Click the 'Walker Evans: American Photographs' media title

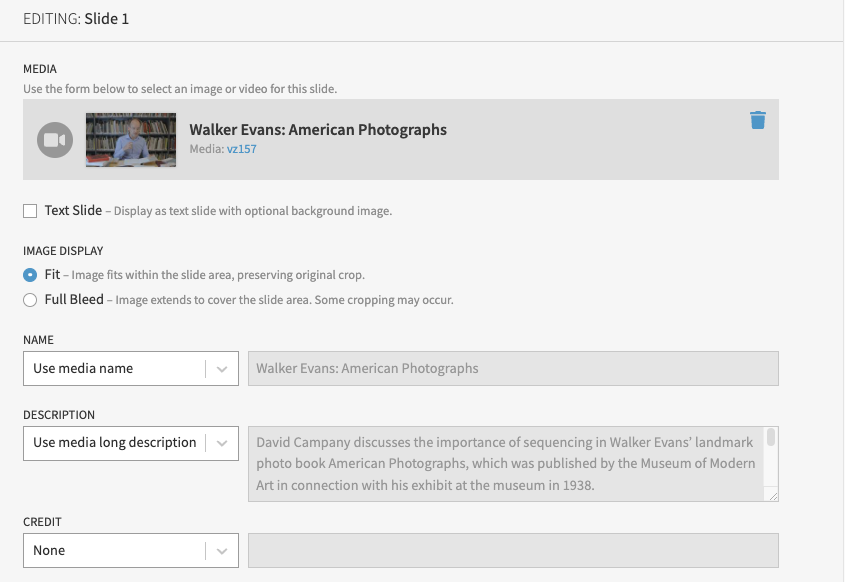[x=318, y=130]
